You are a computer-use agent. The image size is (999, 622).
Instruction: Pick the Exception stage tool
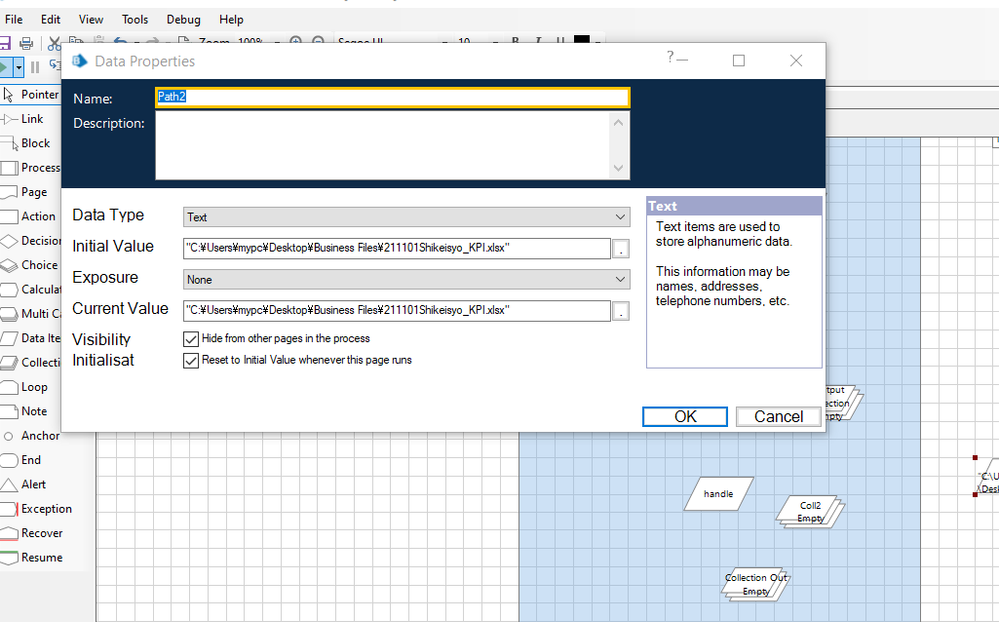(x=46, y=509)
